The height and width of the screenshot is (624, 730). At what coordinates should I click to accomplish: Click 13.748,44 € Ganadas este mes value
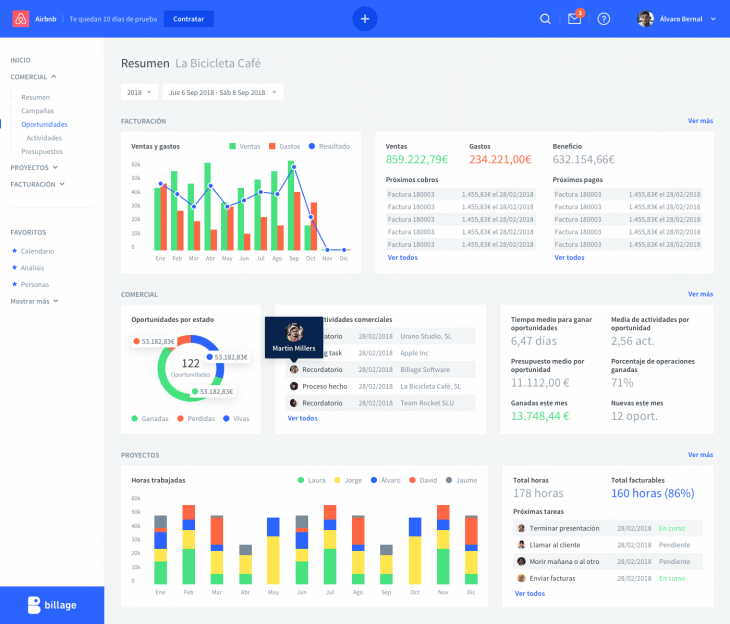[x=540, y=416]
